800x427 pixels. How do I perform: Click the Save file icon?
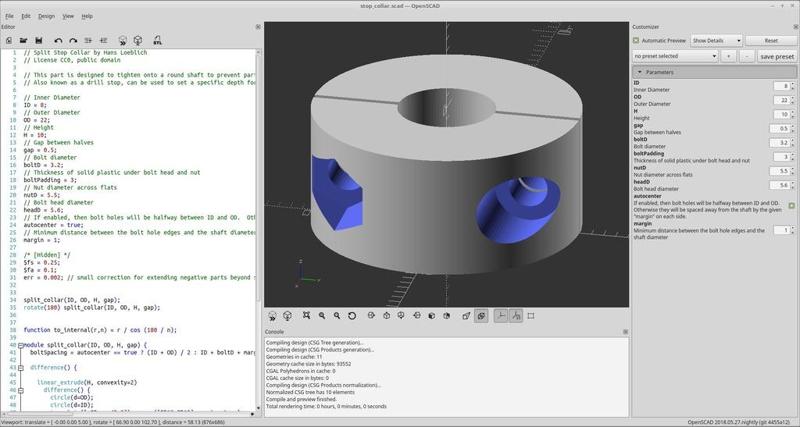tap(36, 39)
